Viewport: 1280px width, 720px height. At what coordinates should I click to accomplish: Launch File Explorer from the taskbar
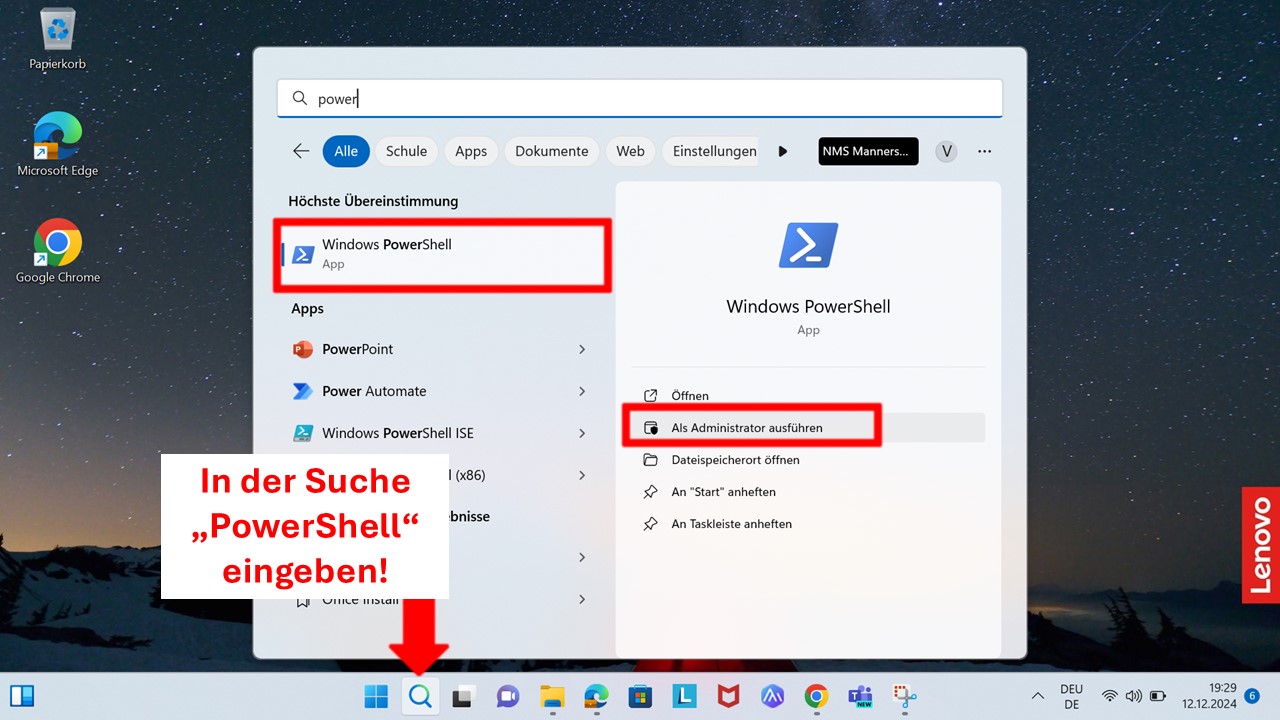click(552, 696)
